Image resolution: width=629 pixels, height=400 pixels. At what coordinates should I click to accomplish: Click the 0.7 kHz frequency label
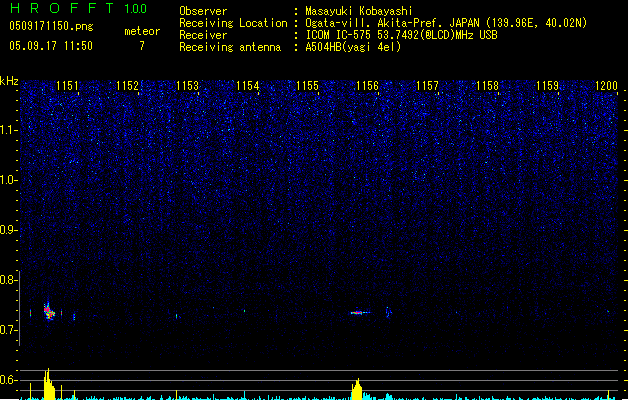tap(8, 330)
